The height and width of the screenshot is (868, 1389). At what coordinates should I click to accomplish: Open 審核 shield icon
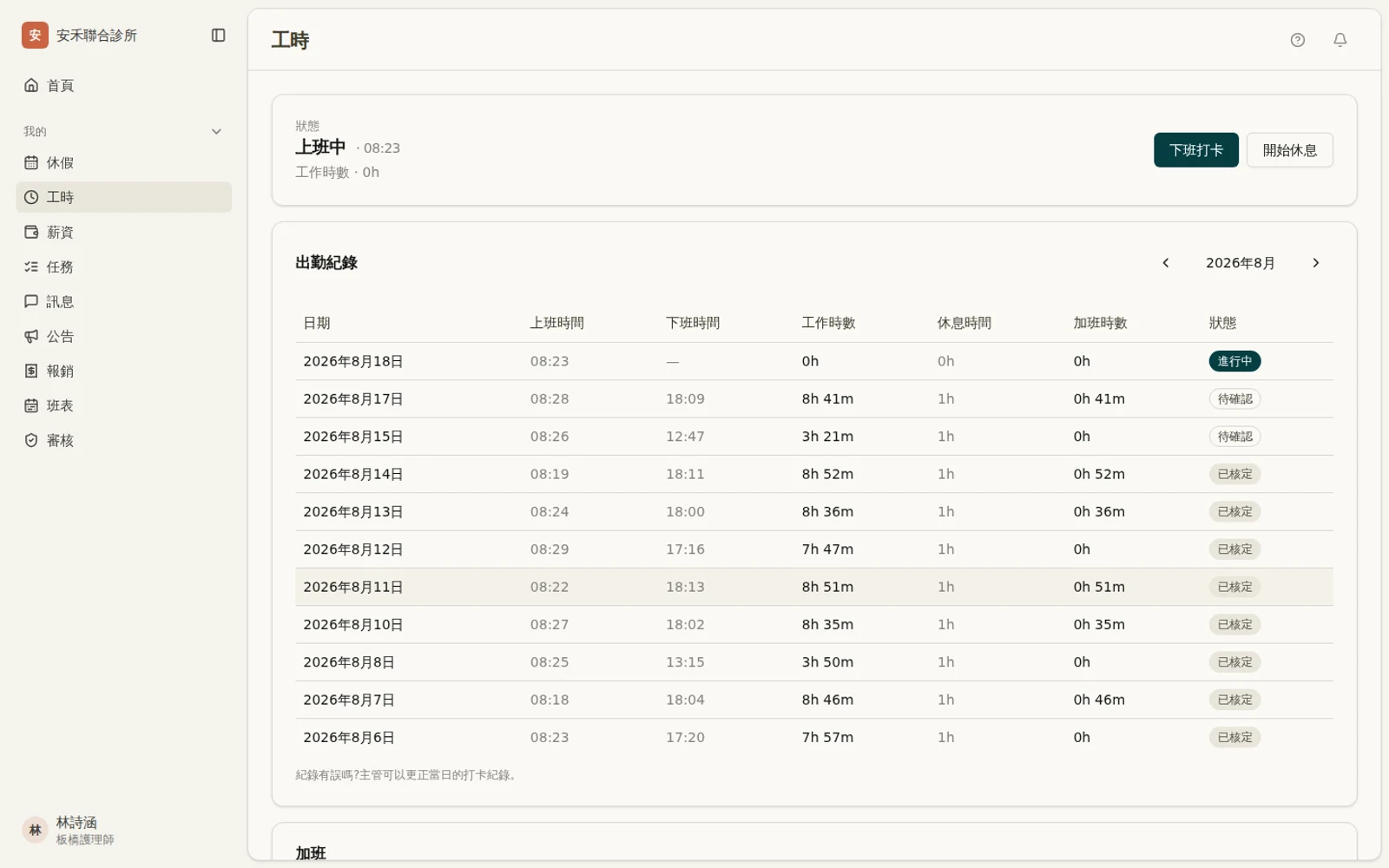point(31,440)
